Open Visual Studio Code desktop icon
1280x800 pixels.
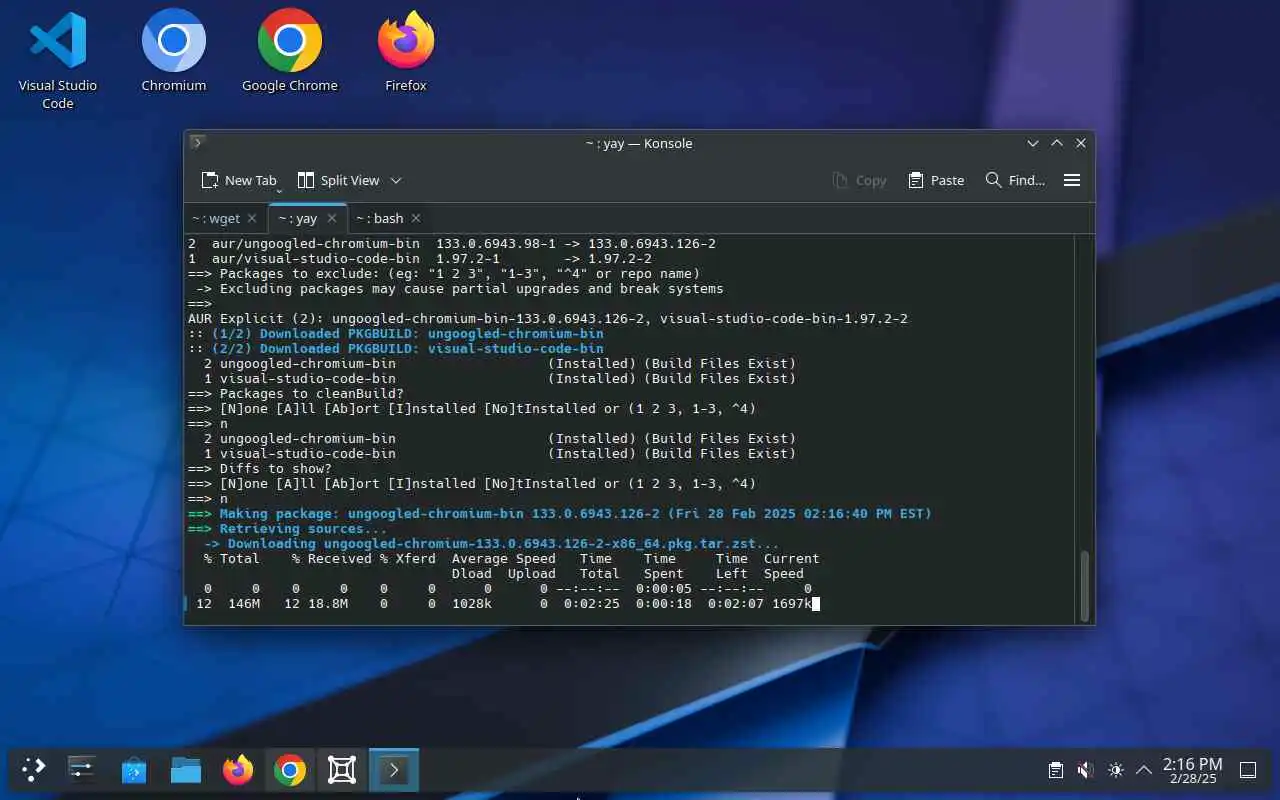coord(57,58)
